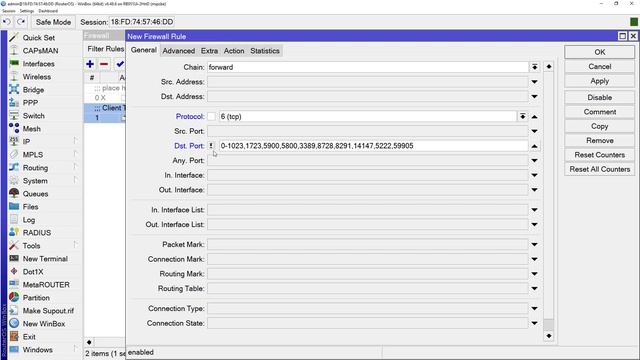
Task: Click into the Dst. Port field
Action: [x=373, y=146]
